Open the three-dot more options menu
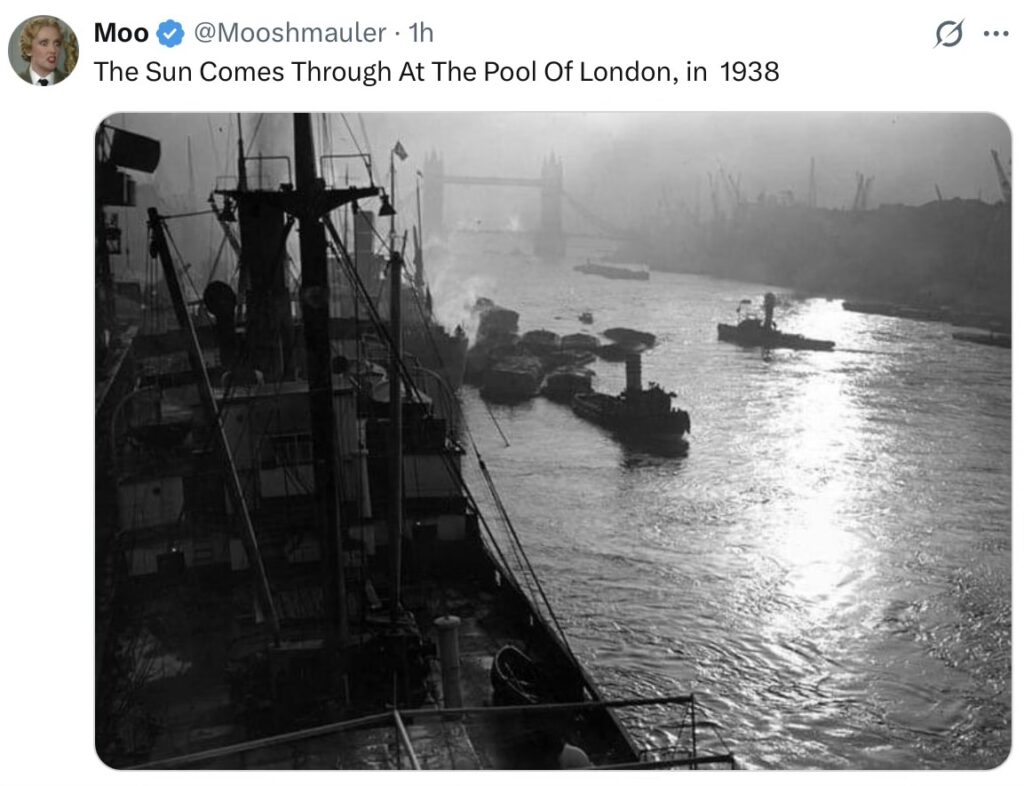Screen dimensions: 1024x786 [996, 33]
